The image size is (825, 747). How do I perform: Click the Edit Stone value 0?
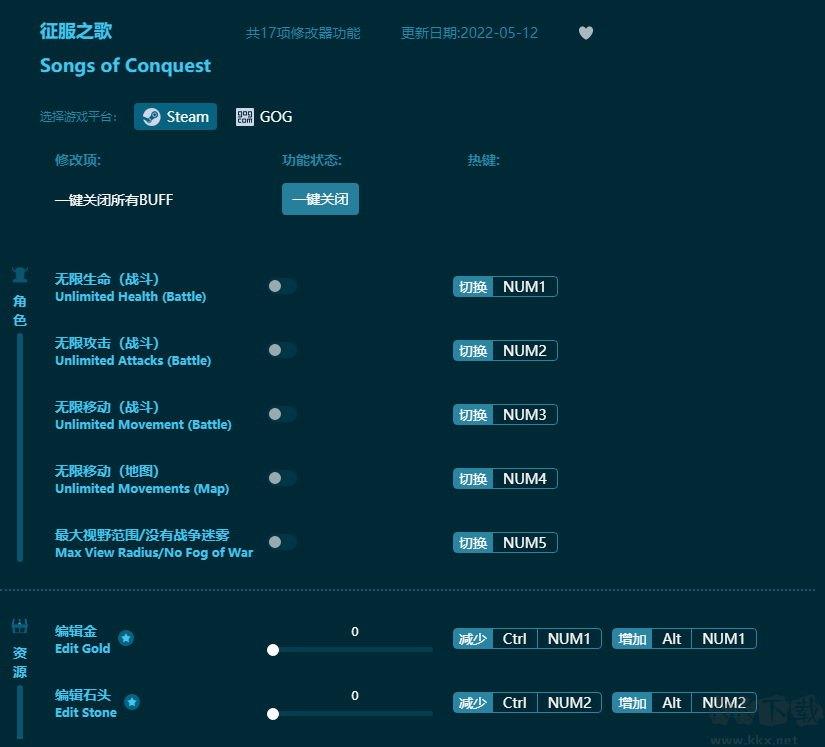tap(355, 695)
